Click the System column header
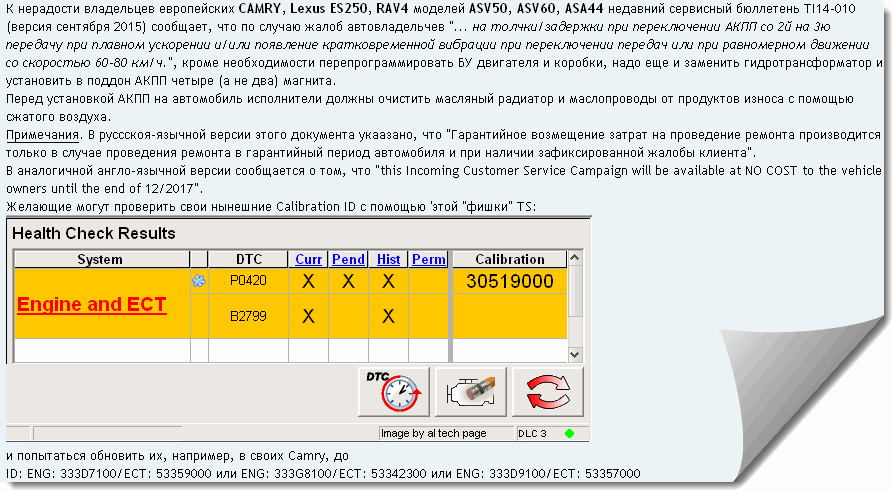The width and height of the screenshot is (893, 491). (x=100, y=259)
